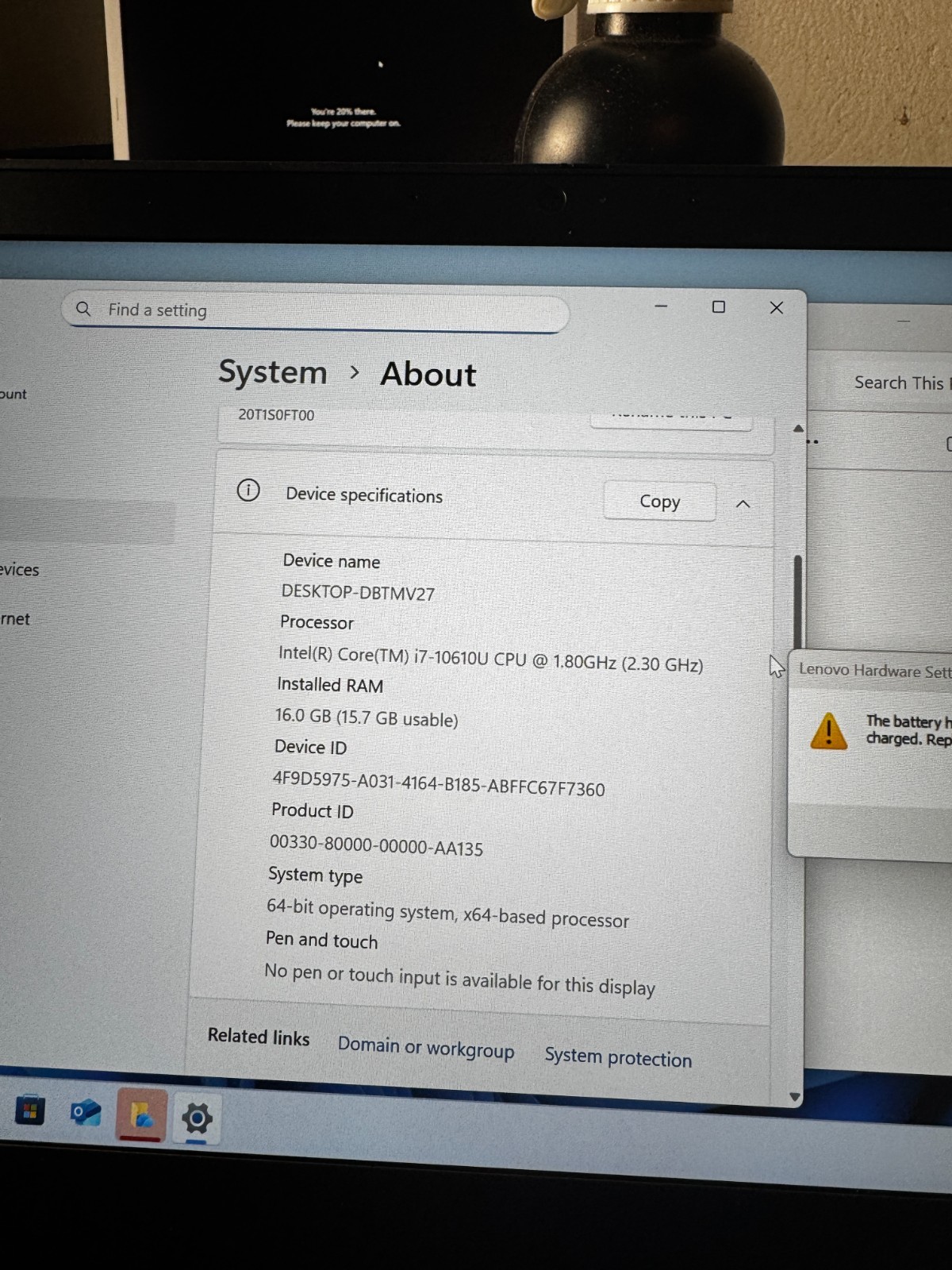
Task: Click the Find a setting search box
Action: click(315, 313)
